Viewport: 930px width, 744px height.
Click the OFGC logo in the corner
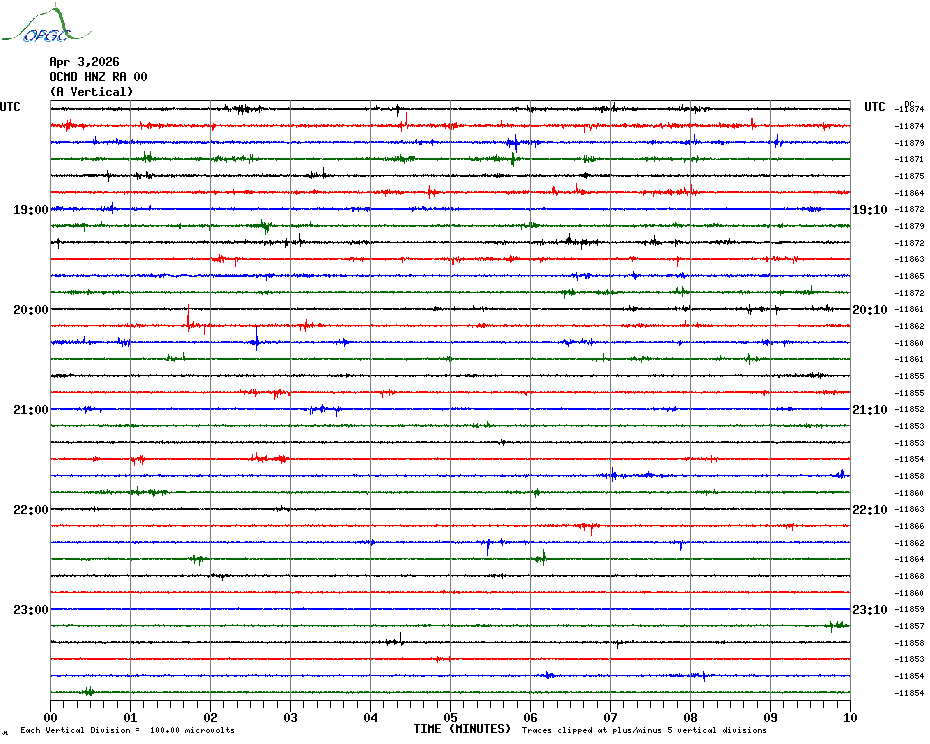pos(47,24)
